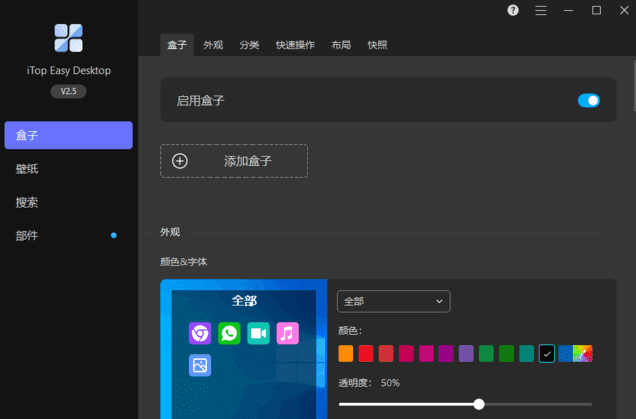Click the vertical scrollbar
This screenshot has height=419, width=636.
(x=634, y=85)
